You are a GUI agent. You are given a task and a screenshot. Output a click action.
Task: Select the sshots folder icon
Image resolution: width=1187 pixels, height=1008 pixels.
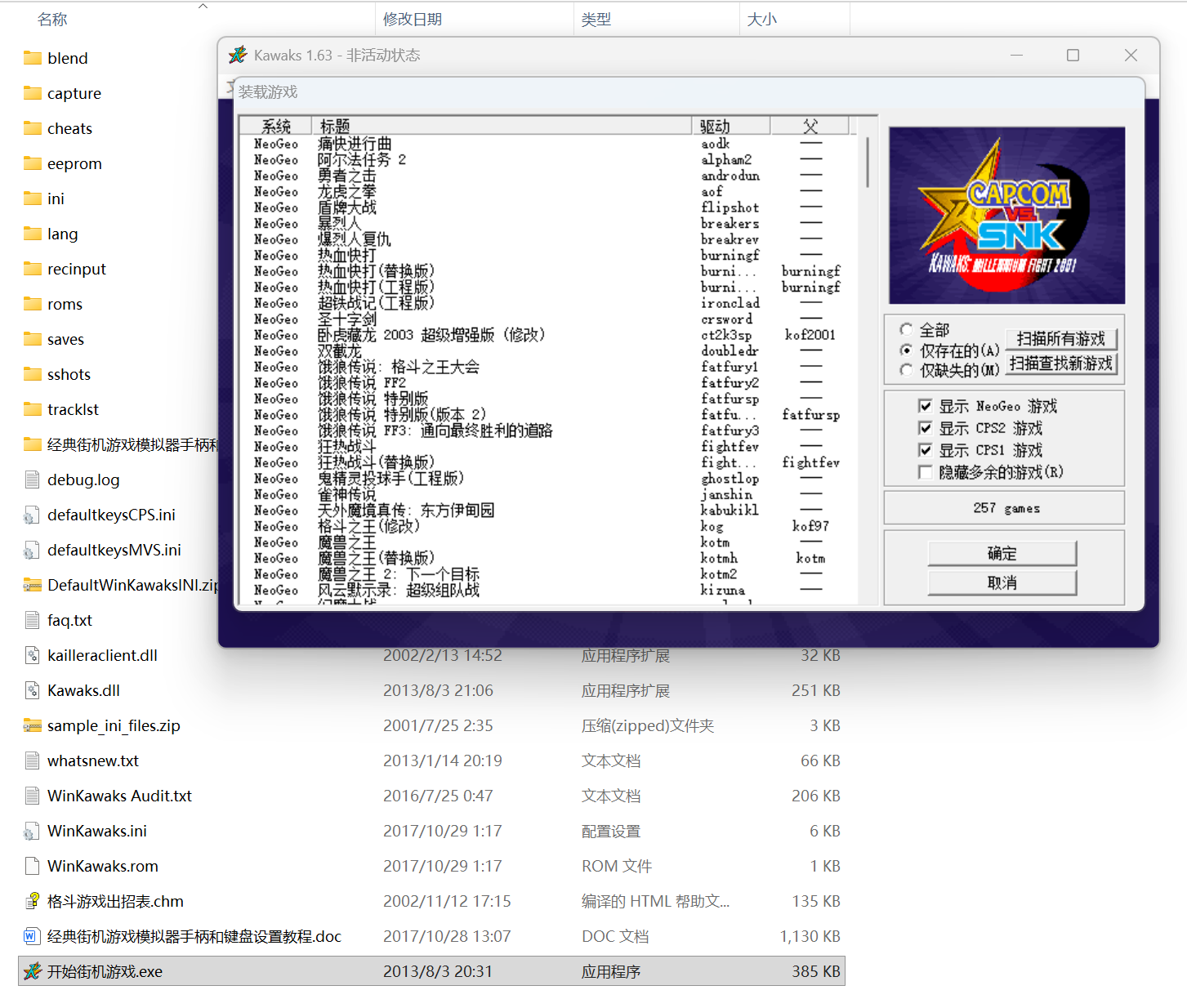tap(33, 374)
